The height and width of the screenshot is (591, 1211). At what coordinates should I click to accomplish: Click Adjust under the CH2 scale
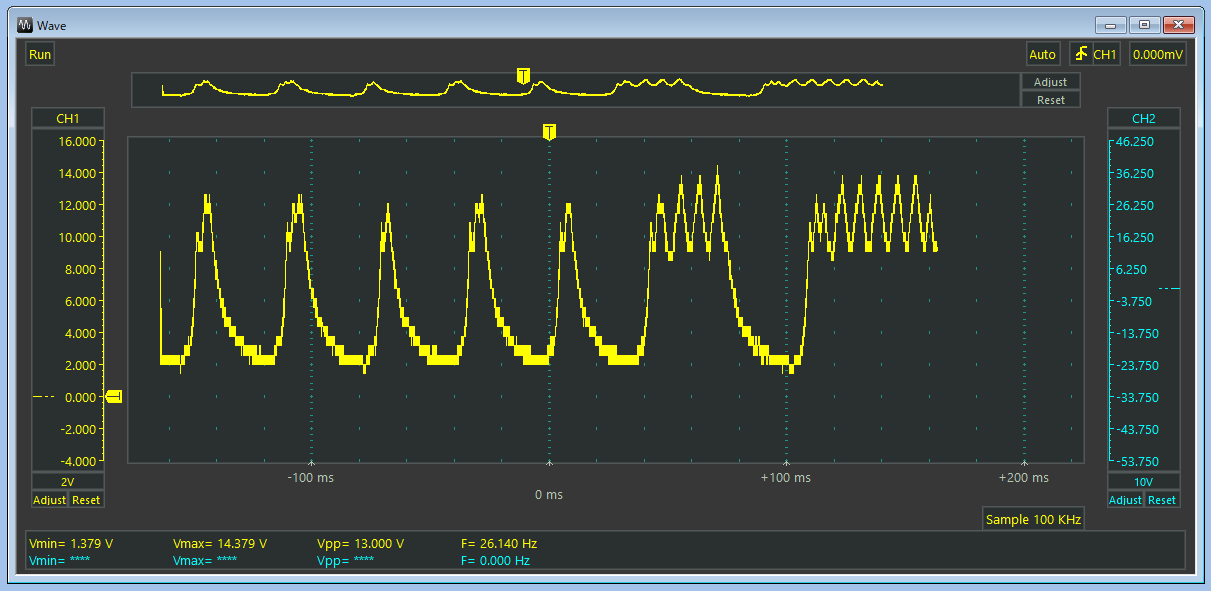tap(1125, 499)
